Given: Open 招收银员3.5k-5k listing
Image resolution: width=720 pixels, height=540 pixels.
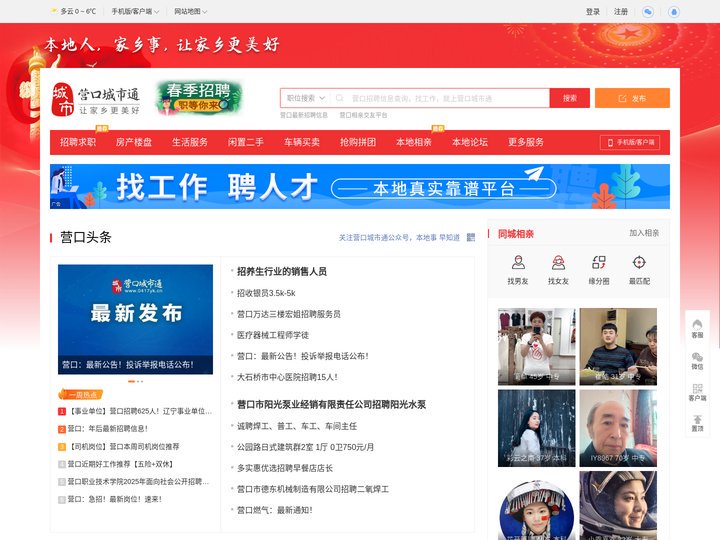Looking at the screenshot, I should 266,293.
